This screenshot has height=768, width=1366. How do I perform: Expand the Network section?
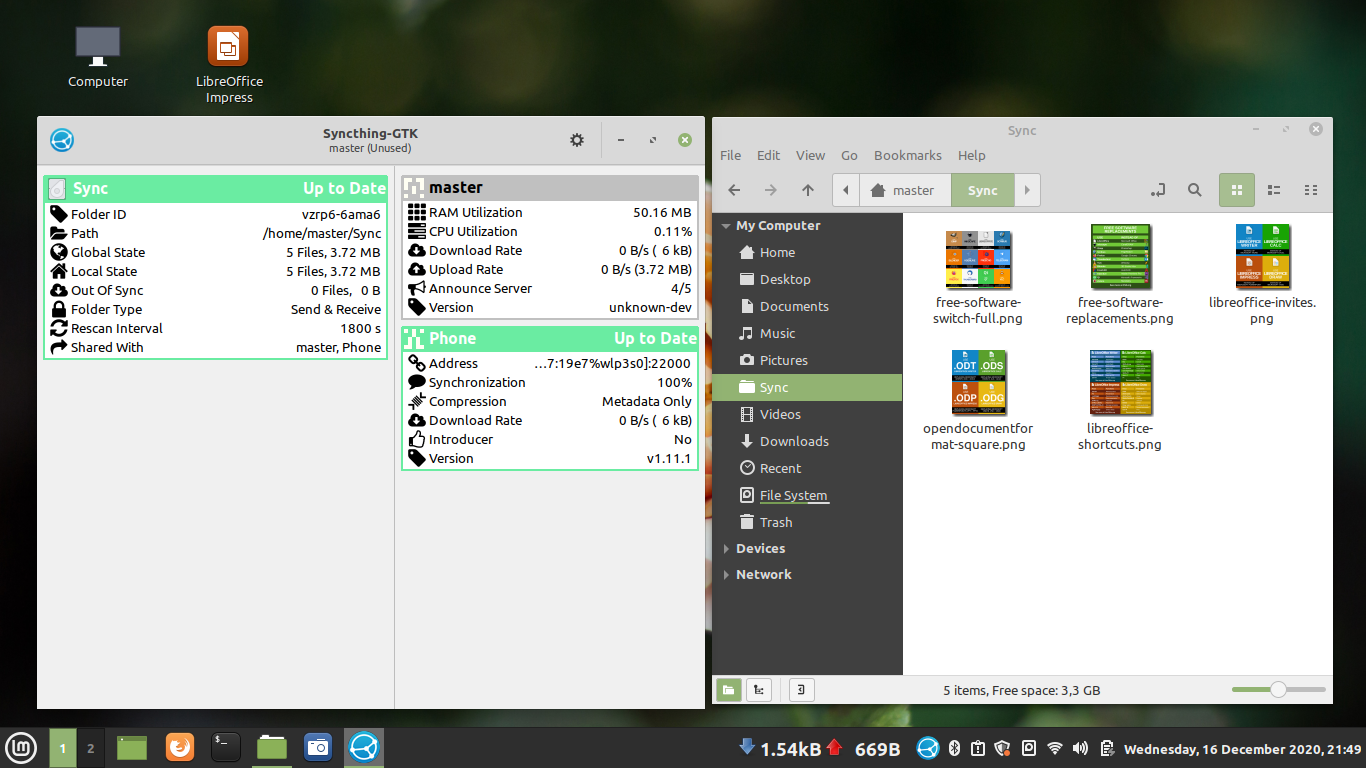[726, 575]
